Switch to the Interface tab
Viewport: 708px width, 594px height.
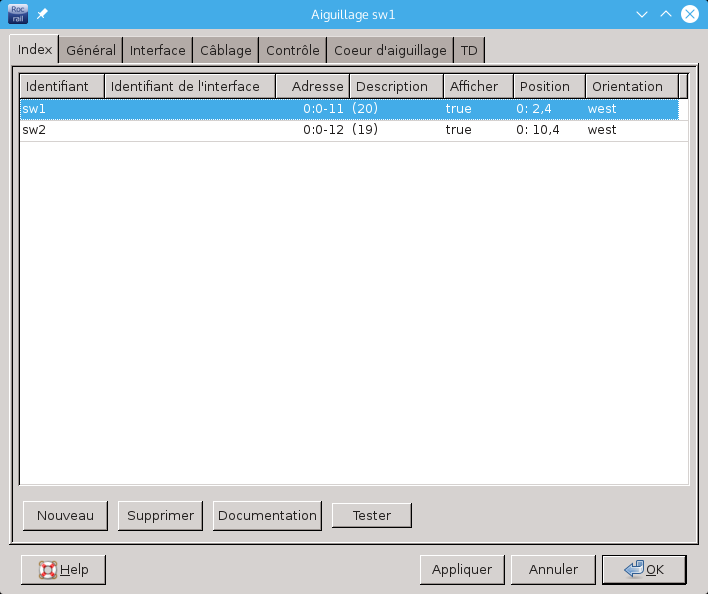(x=158, y=50)
